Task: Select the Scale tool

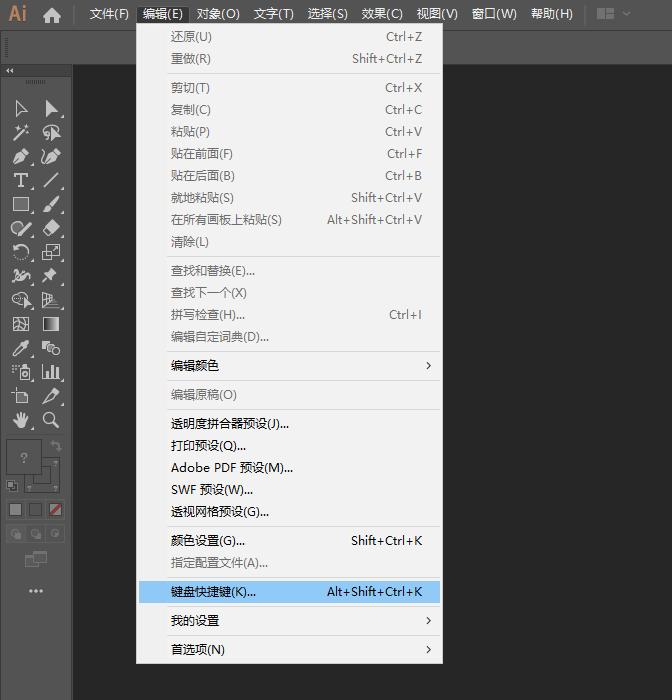Action: [51, 252]
